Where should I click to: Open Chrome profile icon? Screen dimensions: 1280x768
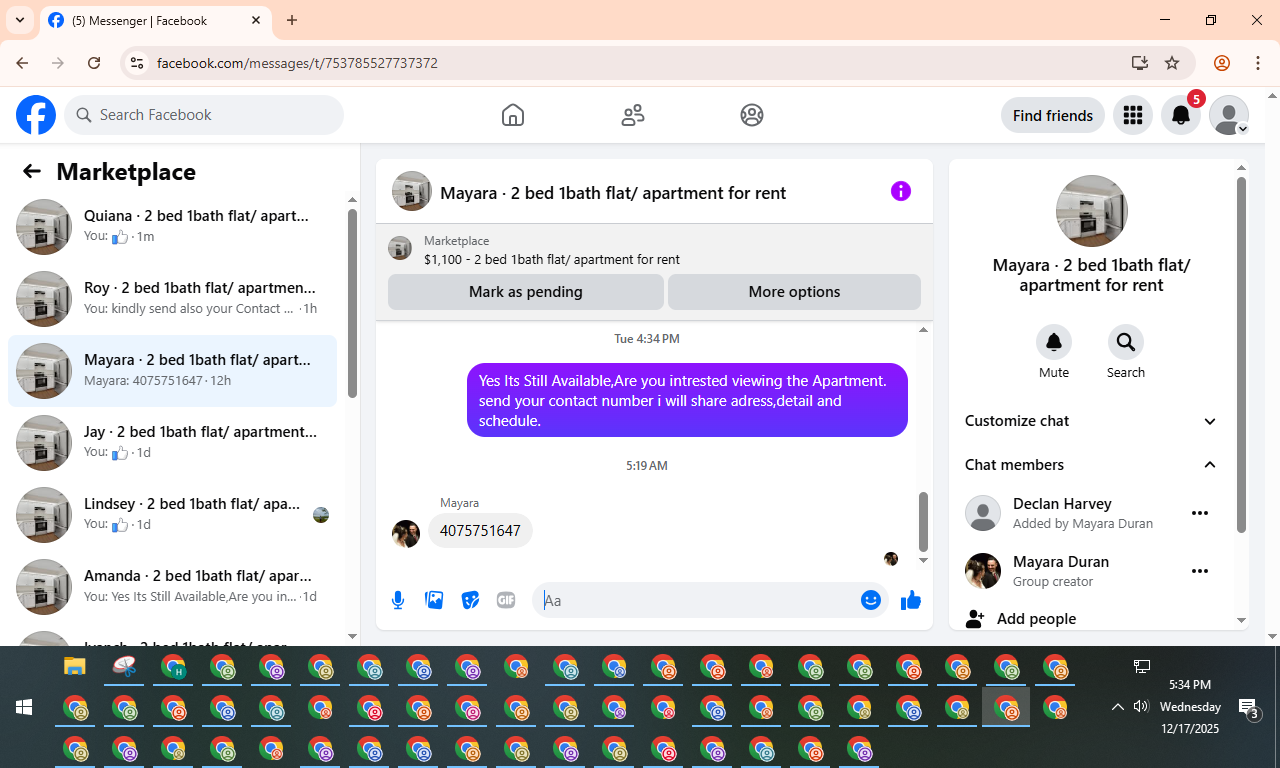[x=1222, y=63]
